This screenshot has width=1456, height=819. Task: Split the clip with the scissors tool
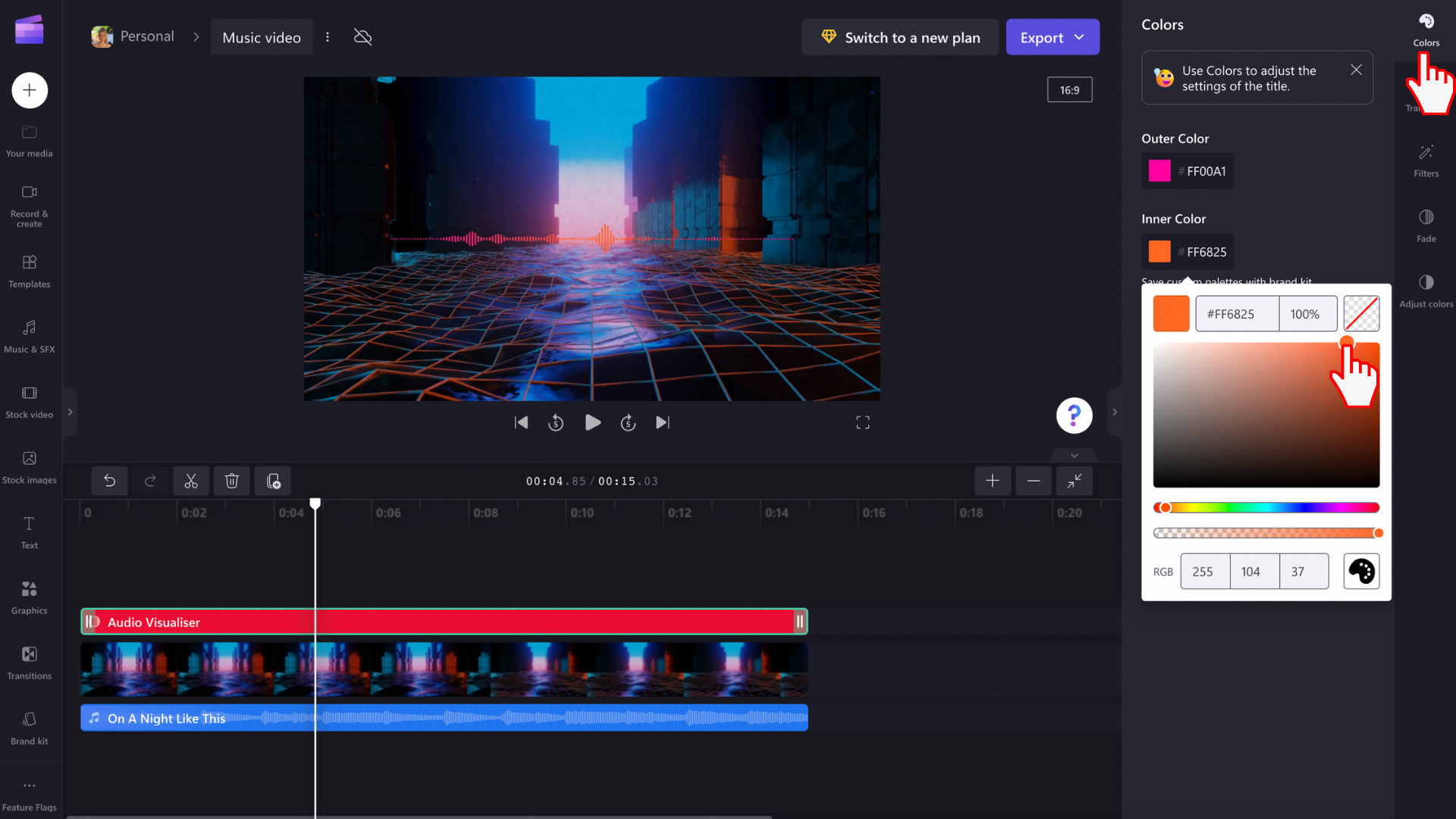[x=190, y=481]
